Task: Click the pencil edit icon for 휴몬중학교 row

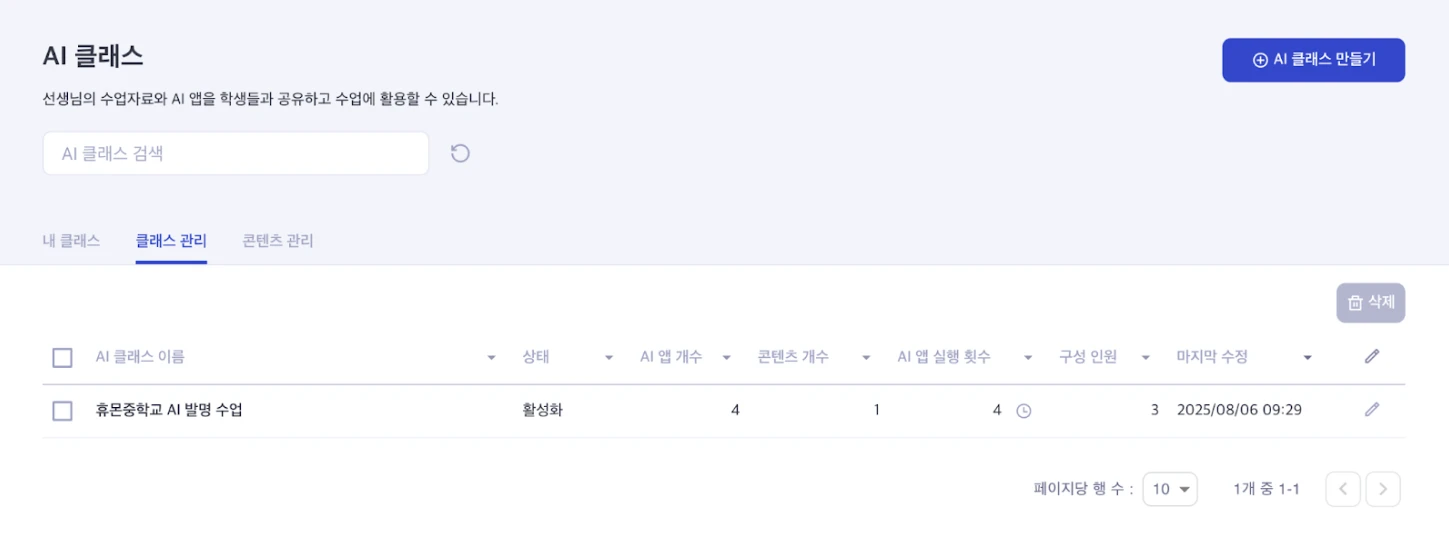Action: pos(1372,409)
